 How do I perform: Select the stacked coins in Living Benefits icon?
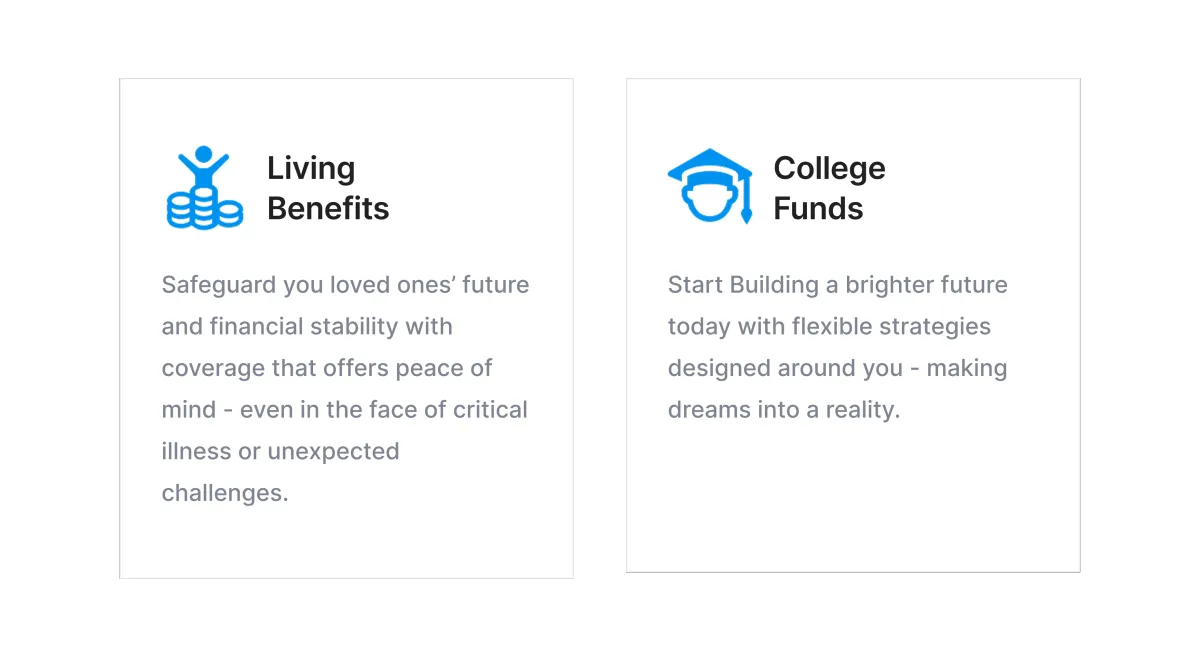tap(204, 209)
